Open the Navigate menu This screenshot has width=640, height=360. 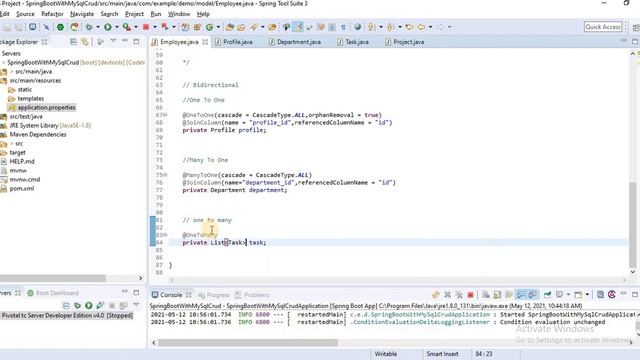(82, 14)
